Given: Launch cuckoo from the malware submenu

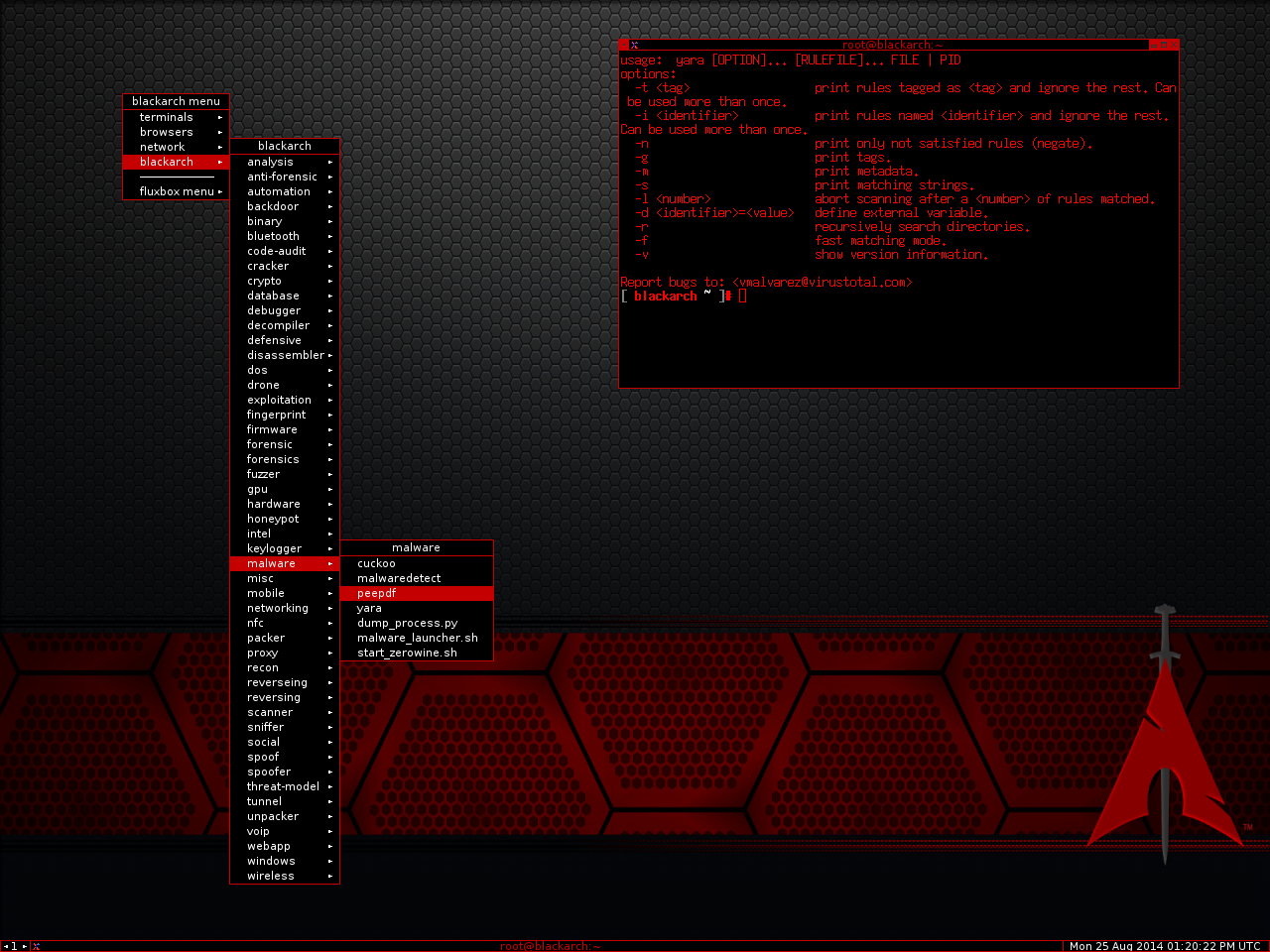Looking at the screenshot, I should click(417, 563).
